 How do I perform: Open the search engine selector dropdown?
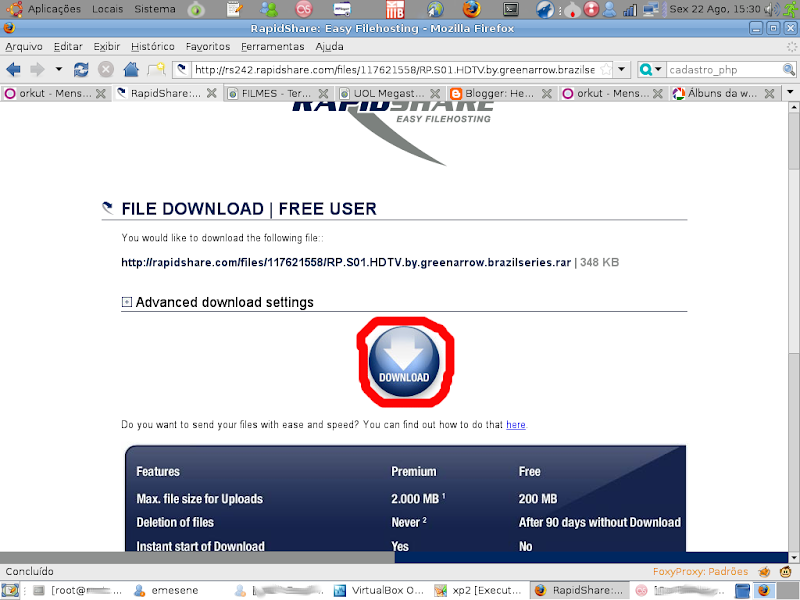651,69
